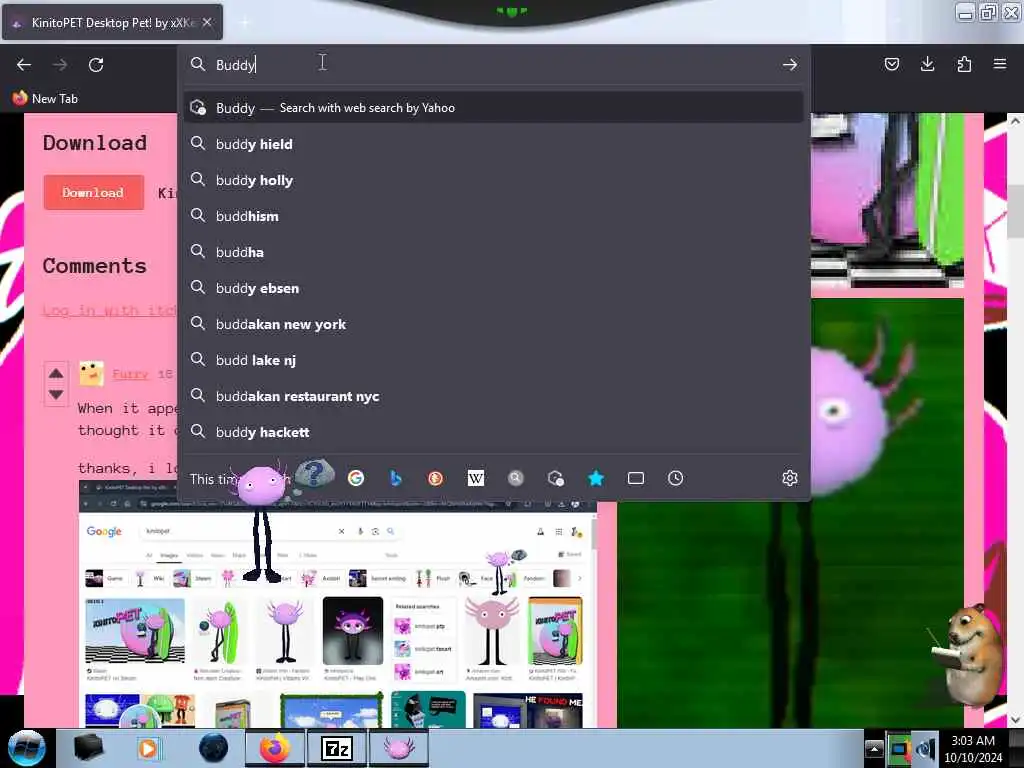Click the page scrollbar down arrow
1024x768 pixels.
tap(1014, 719)
